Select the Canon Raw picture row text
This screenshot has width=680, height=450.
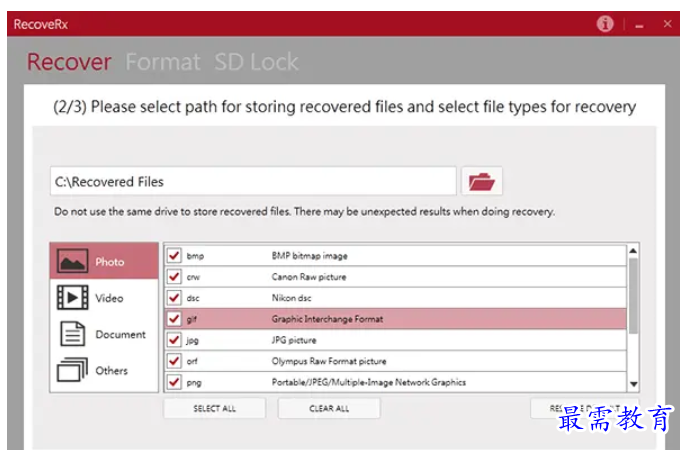(x=309, y=277)
